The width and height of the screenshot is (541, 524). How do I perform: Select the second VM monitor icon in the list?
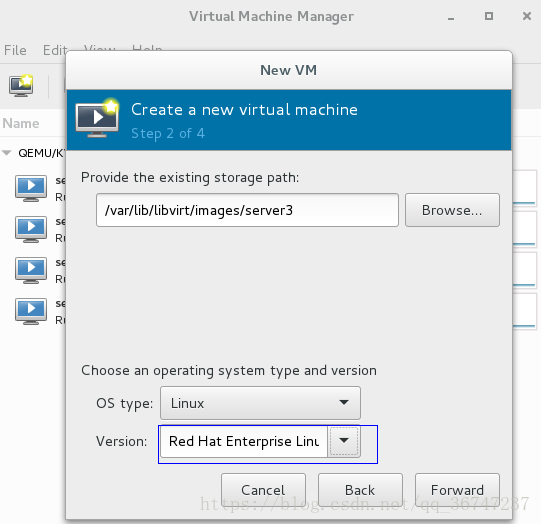31,229
